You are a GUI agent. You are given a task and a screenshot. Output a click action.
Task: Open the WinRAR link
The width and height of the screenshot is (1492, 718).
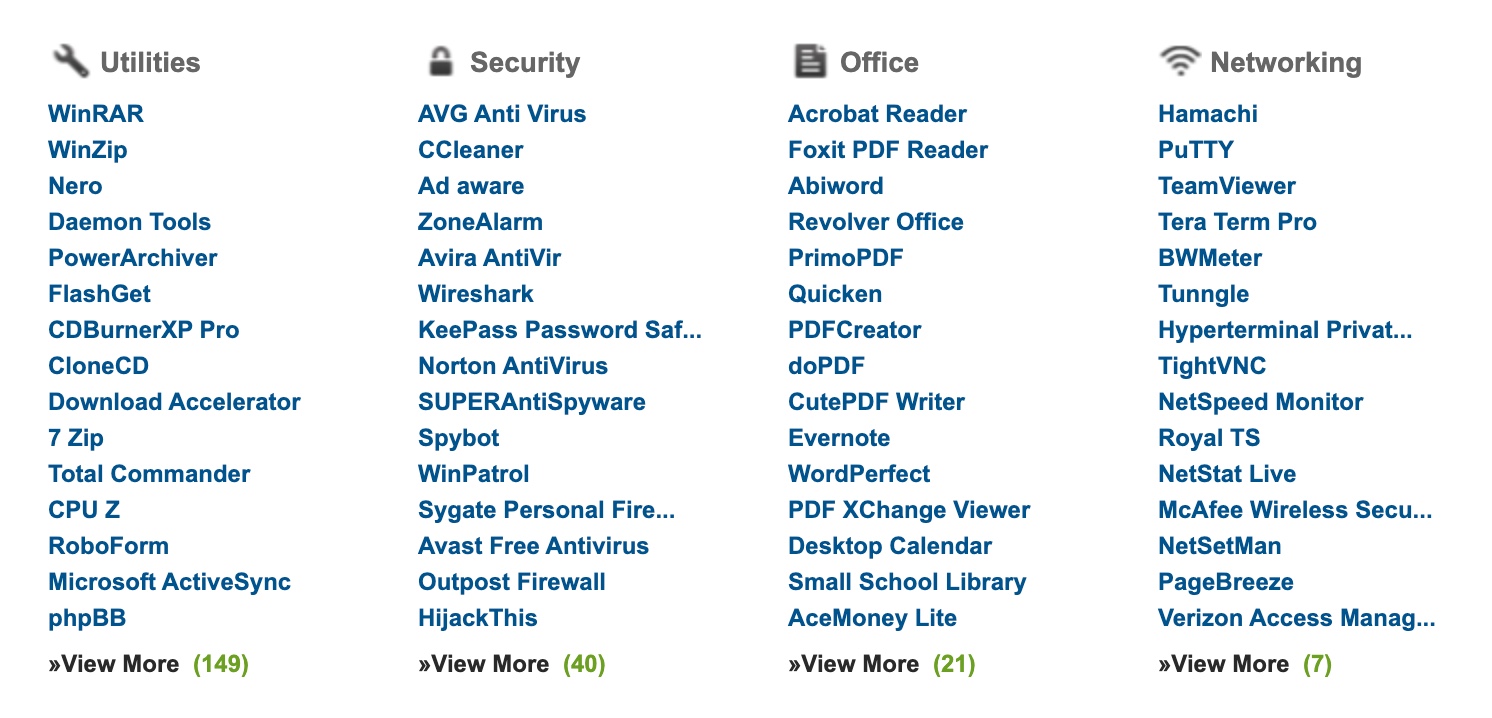pos(96,114)
